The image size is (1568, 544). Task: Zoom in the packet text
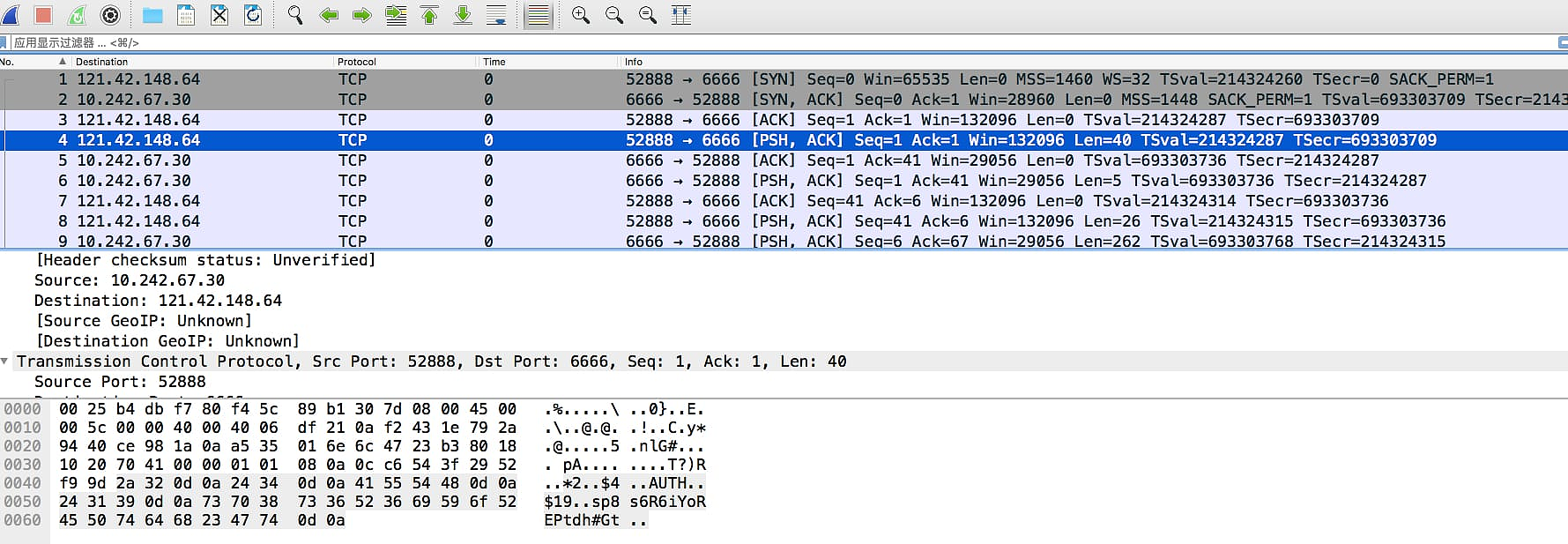coord(581,15)
